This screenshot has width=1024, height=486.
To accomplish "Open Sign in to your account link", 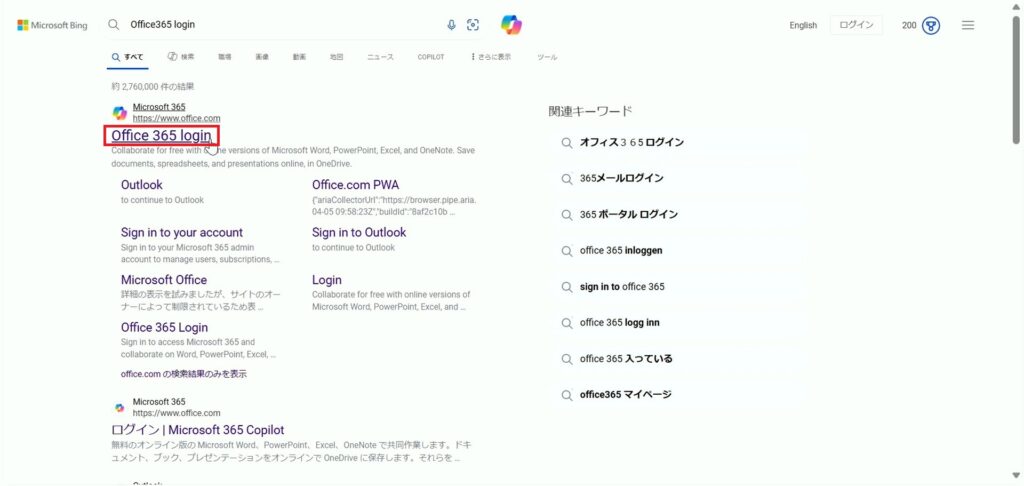I will pyautogui.click(x=182, y=233).
